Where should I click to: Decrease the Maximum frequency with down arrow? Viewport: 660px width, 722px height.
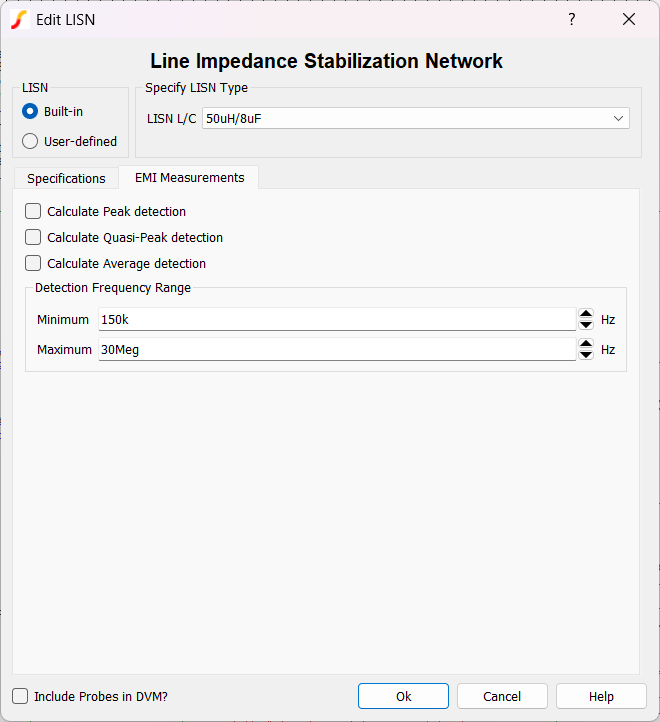tap(586, 354)
